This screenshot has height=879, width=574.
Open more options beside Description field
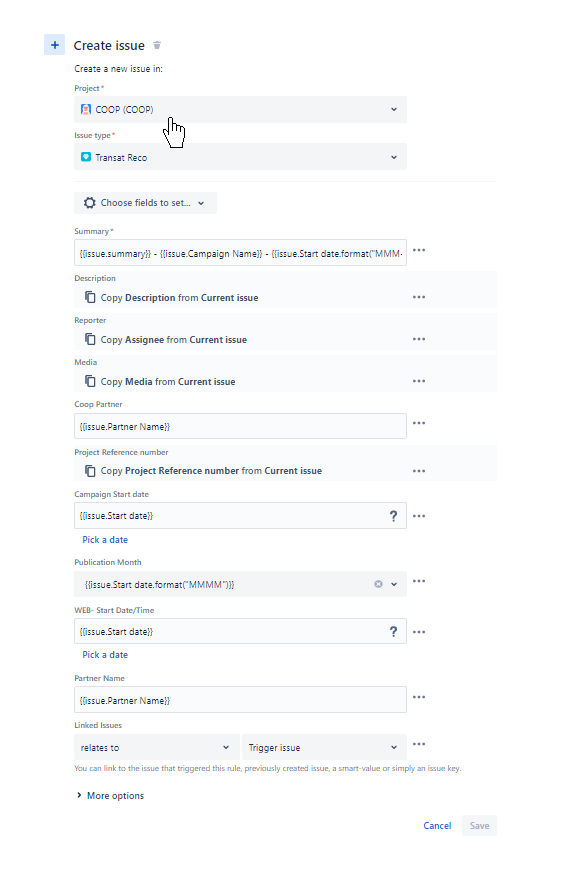[x=419, y=297]
